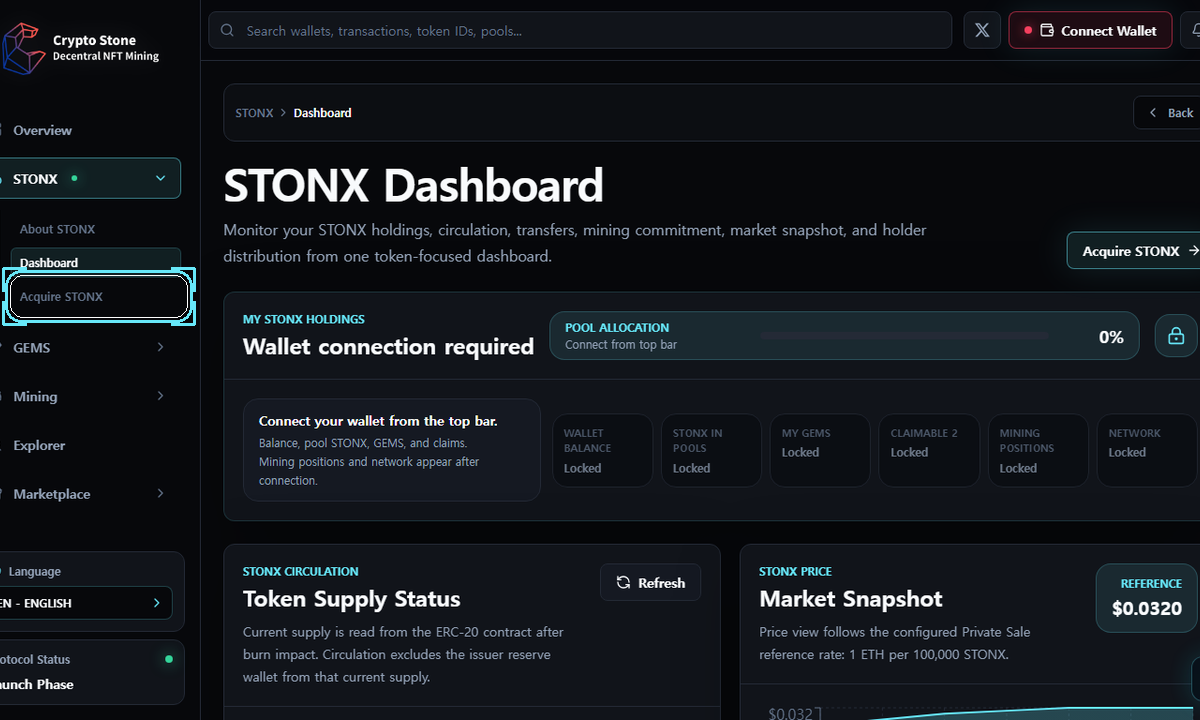Click the Claimable 2 locked card
This screenshot has width=1200, height=720.
pyautogui.click(x=930, y=451)
